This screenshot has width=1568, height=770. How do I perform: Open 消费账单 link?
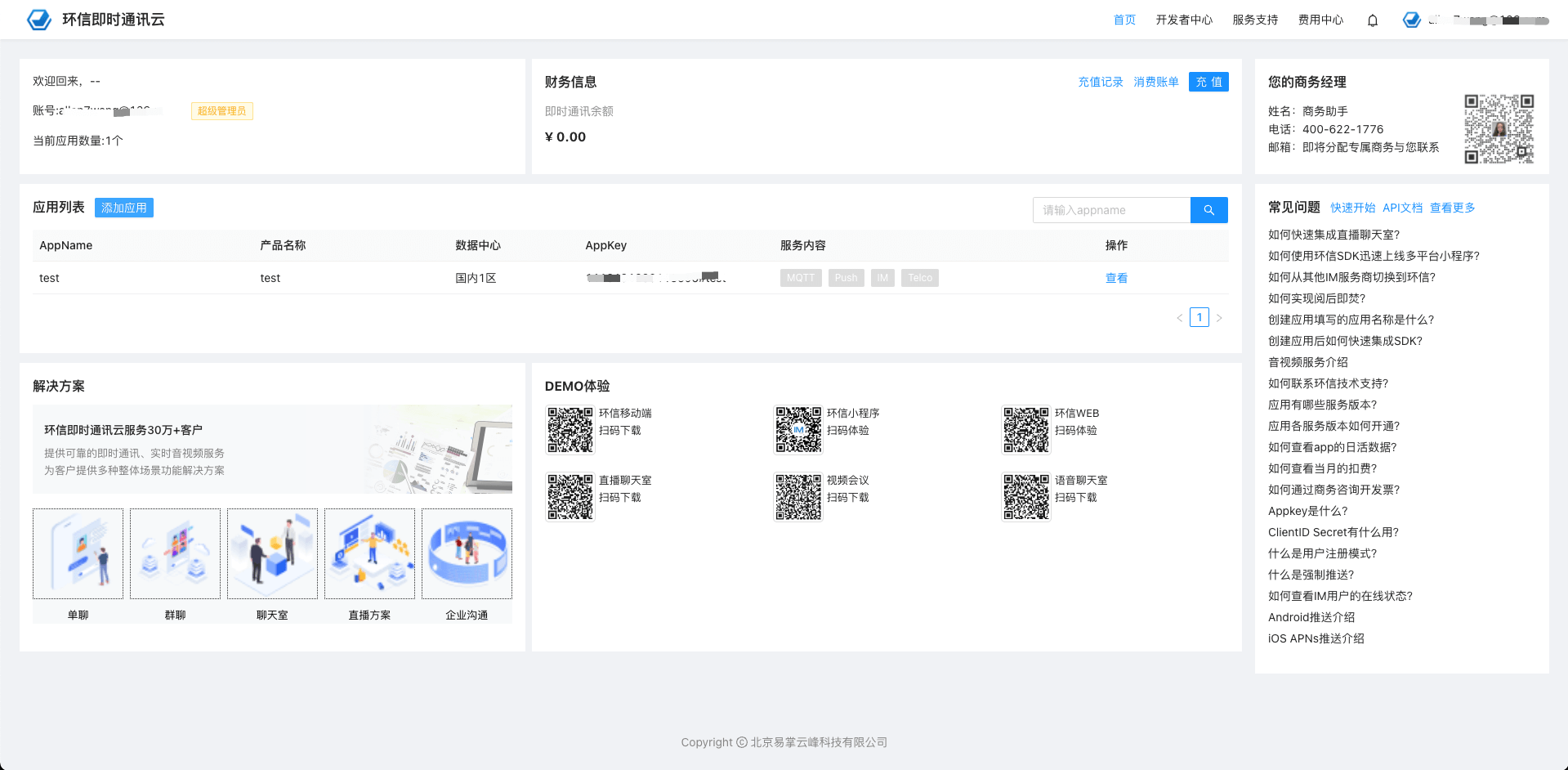[x=1155, y=82]
